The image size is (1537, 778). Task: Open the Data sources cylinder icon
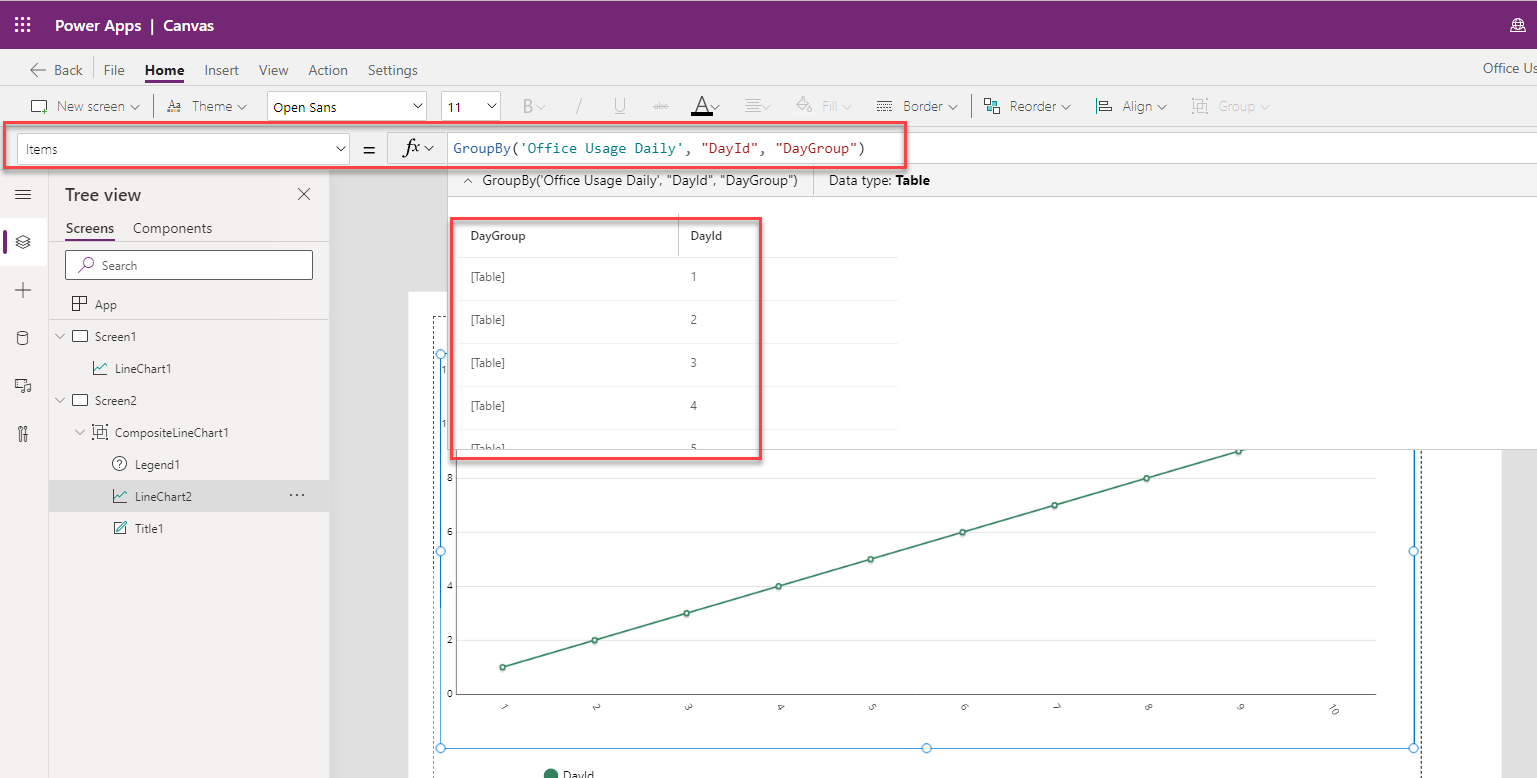23,338
